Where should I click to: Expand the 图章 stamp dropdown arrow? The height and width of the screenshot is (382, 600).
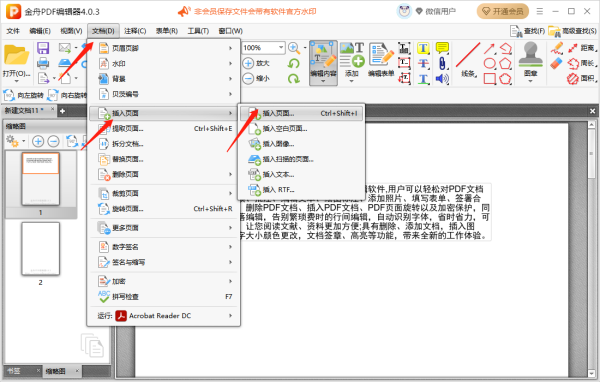pyautogui.click(x=530, y=81)
